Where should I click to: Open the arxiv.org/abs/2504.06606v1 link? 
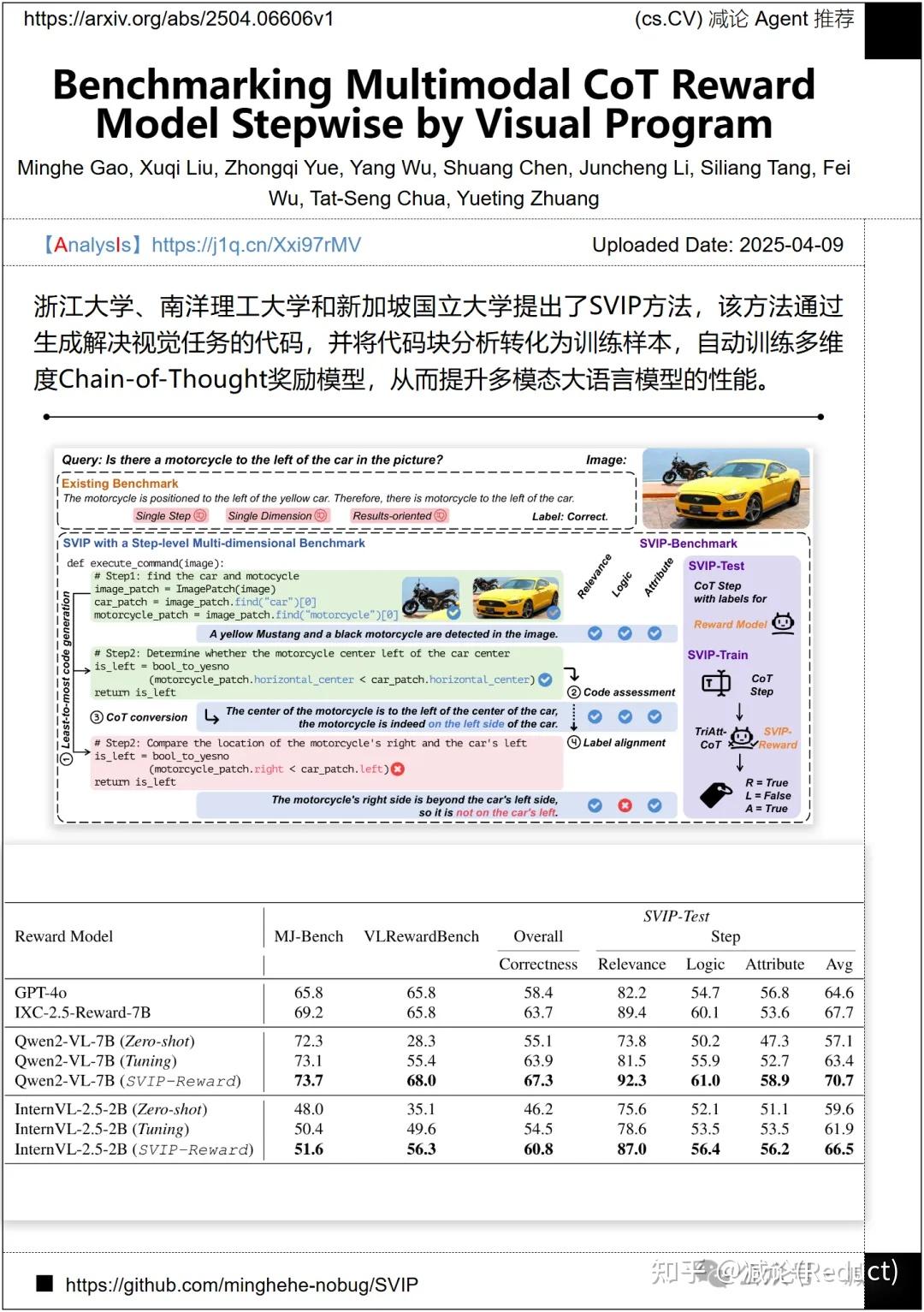[179, 19]
